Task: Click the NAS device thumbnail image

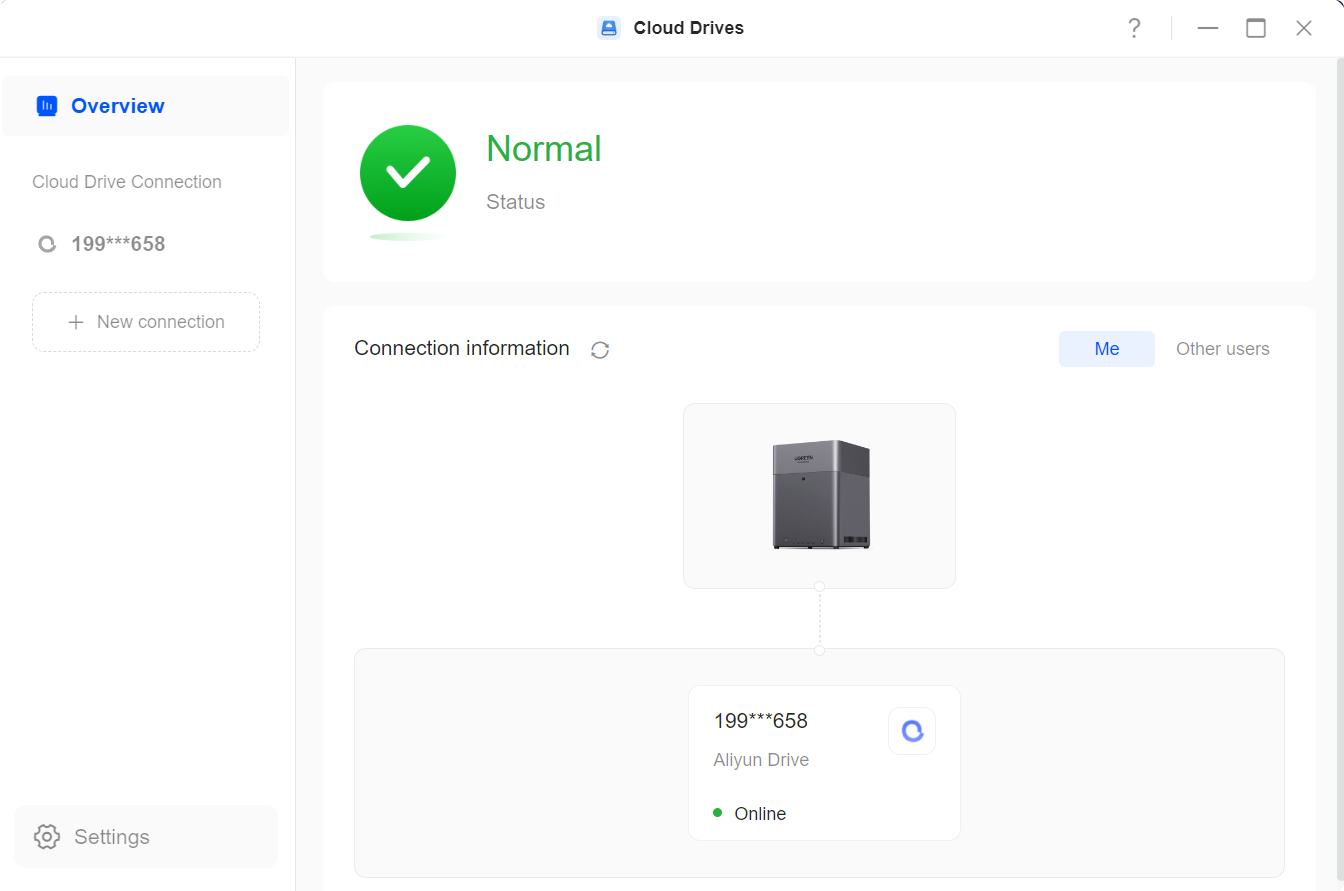Action: tap(820, 495)
